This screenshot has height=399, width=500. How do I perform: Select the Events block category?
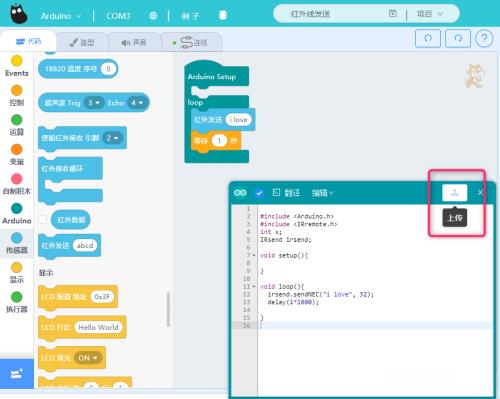coord(17,66)
